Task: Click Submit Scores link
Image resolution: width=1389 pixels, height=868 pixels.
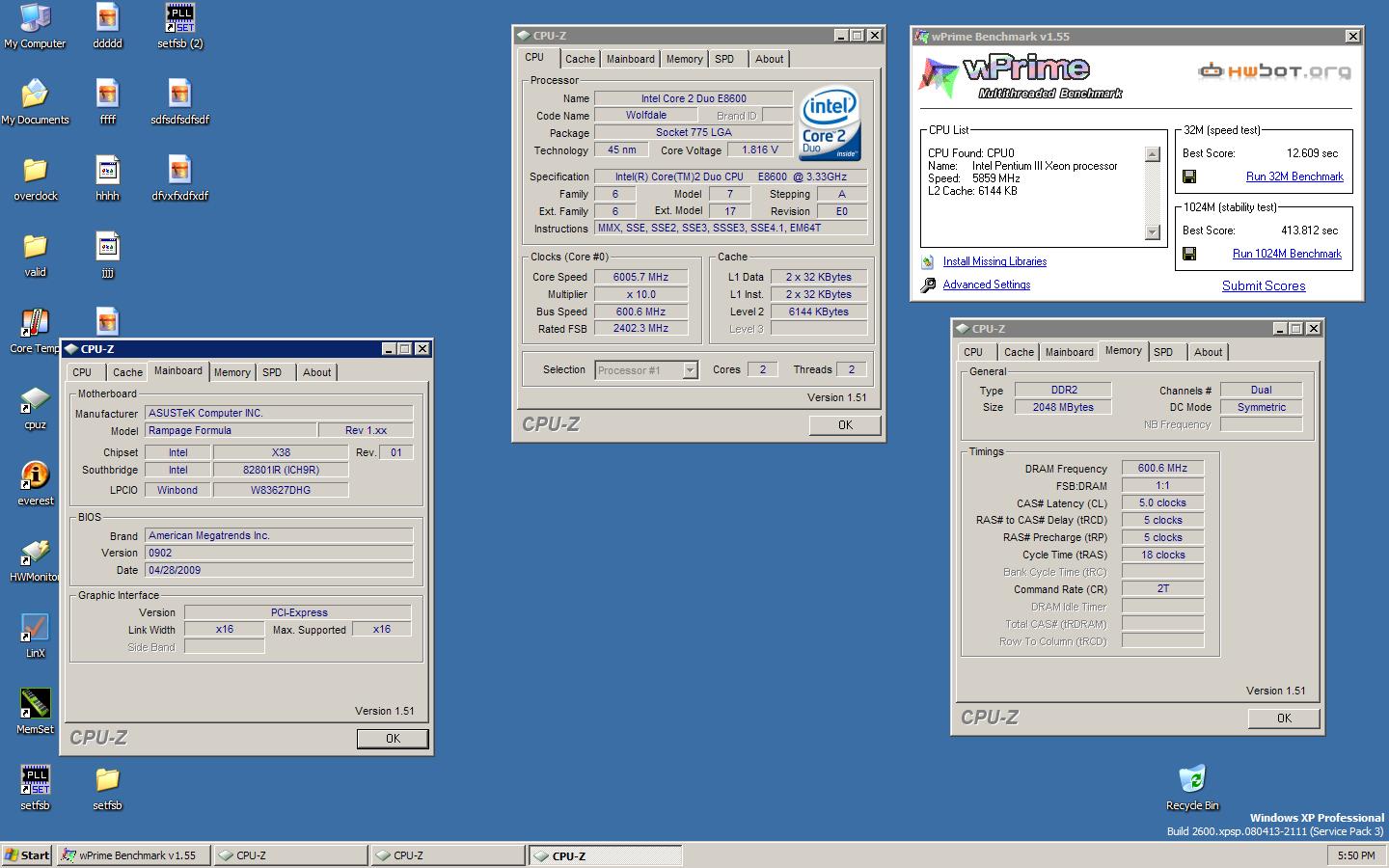Action: pyautogui.click(x=1264, y=285)
